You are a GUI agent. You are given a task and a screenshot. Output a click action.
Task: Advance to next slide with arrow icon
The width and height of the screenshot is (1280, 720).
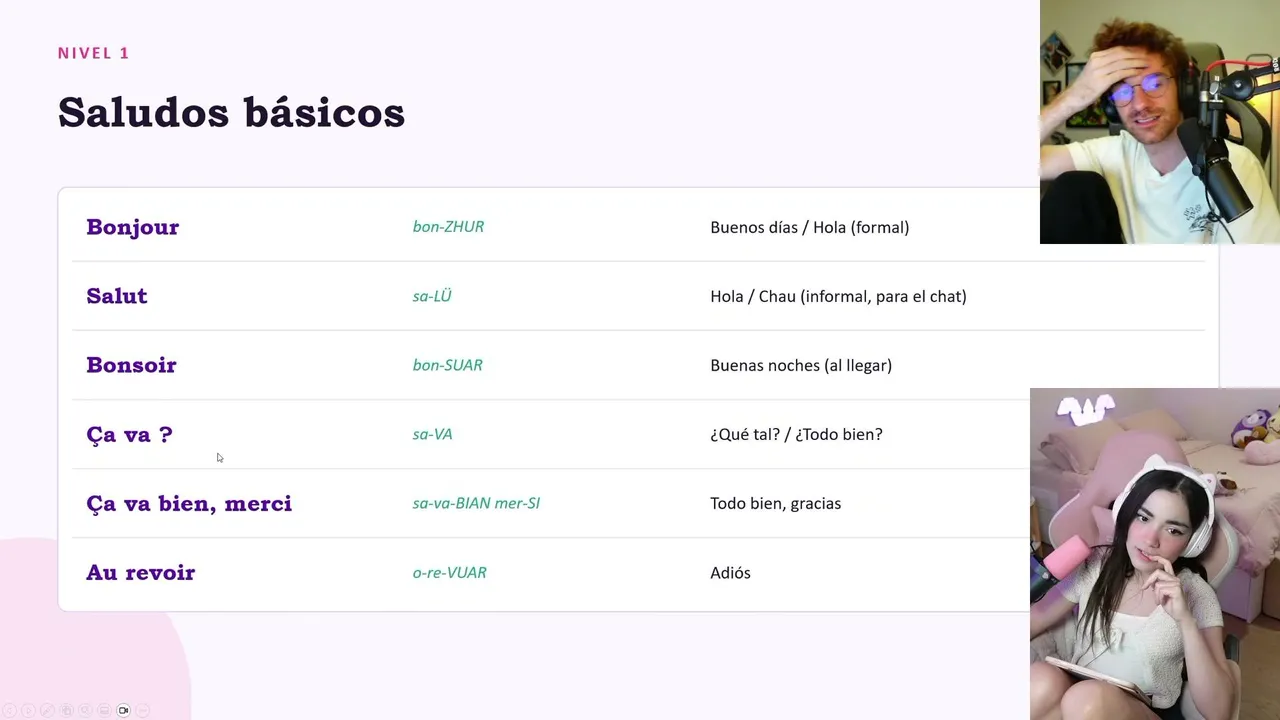click(x=28, y=710)
